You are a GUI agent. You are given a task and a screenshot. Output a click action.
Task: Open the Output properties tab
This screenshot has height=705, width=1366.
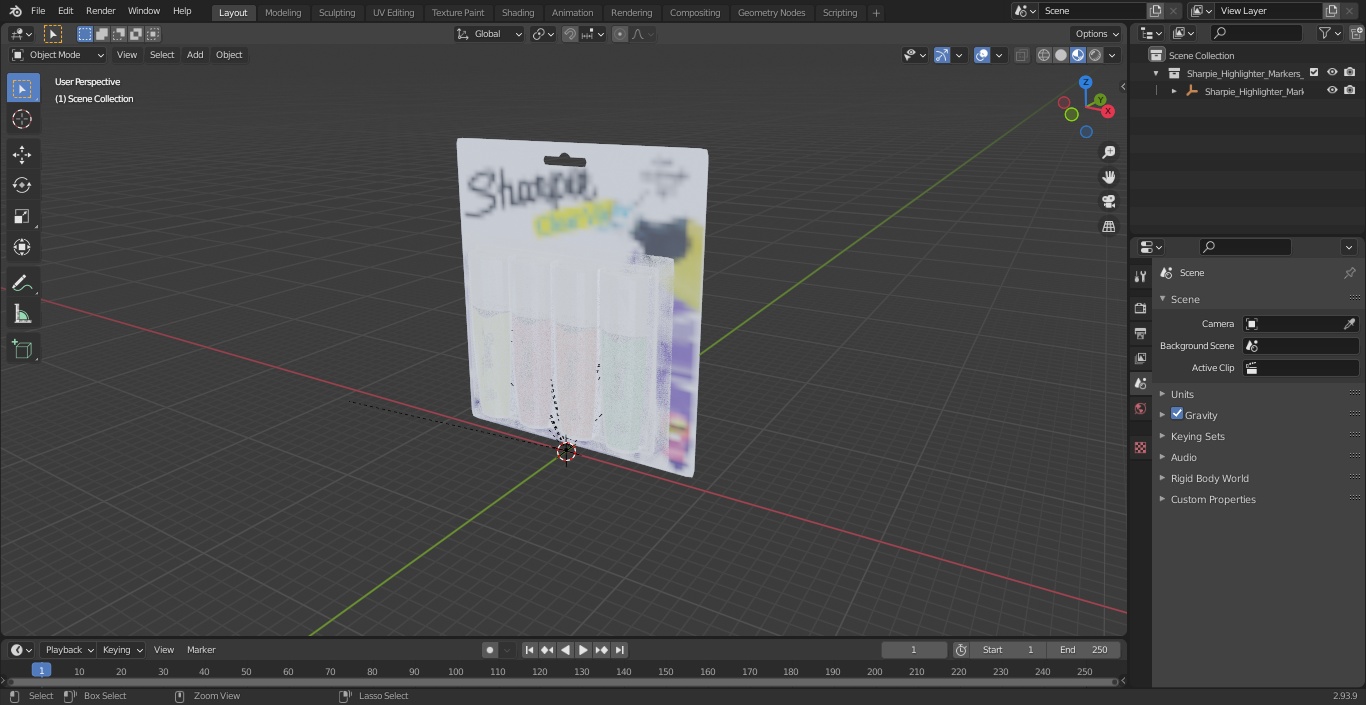tap(1140, 333)
